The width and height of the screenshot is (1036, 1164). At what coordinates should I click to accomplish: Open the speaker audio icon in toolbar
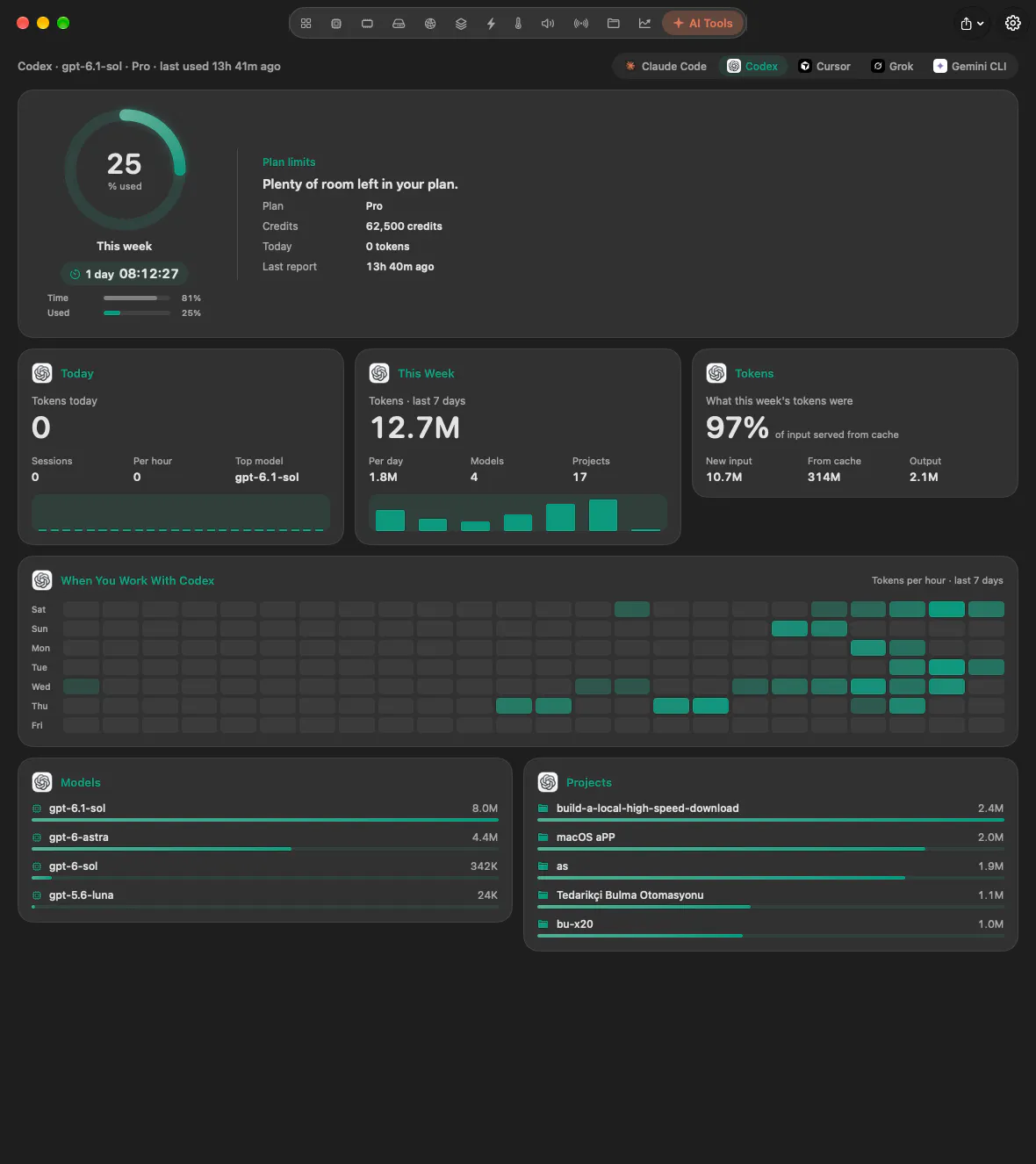pos(548,24)
